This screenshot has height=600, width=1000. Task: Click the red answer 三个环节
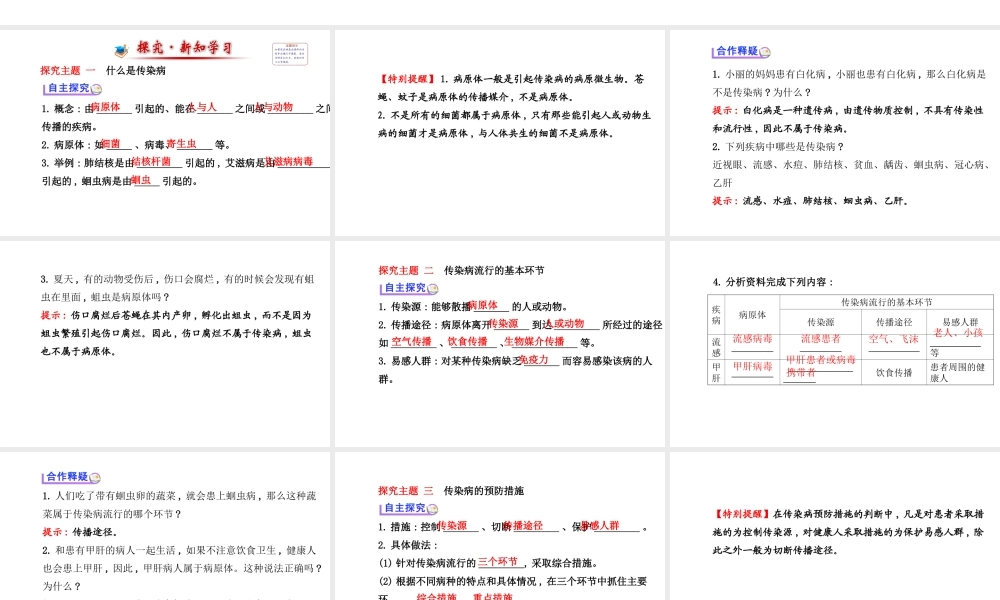[x=498, y=562]
